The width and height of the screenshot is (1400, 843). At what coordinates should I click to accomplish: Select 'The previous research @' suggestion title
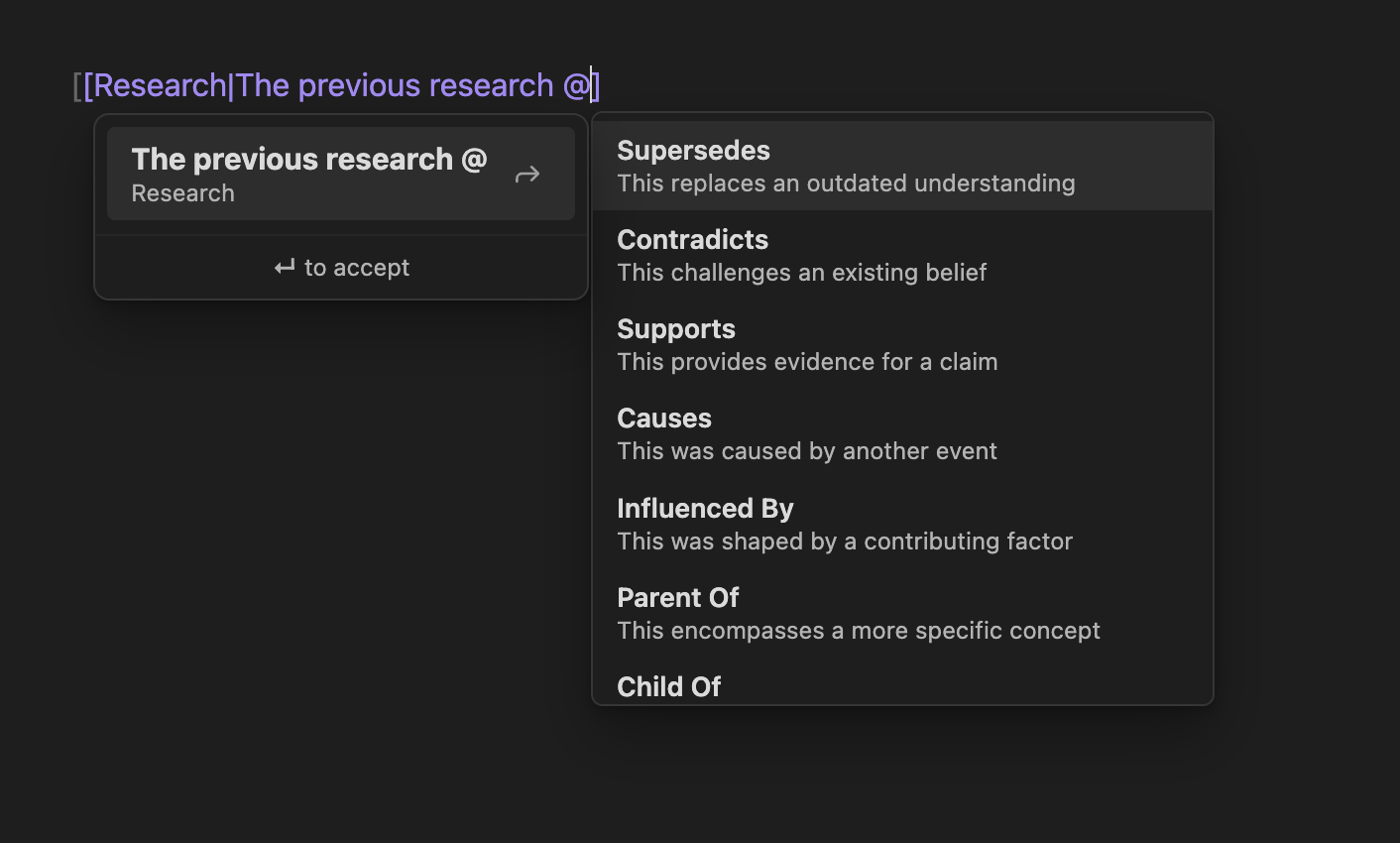coord(308,159)
